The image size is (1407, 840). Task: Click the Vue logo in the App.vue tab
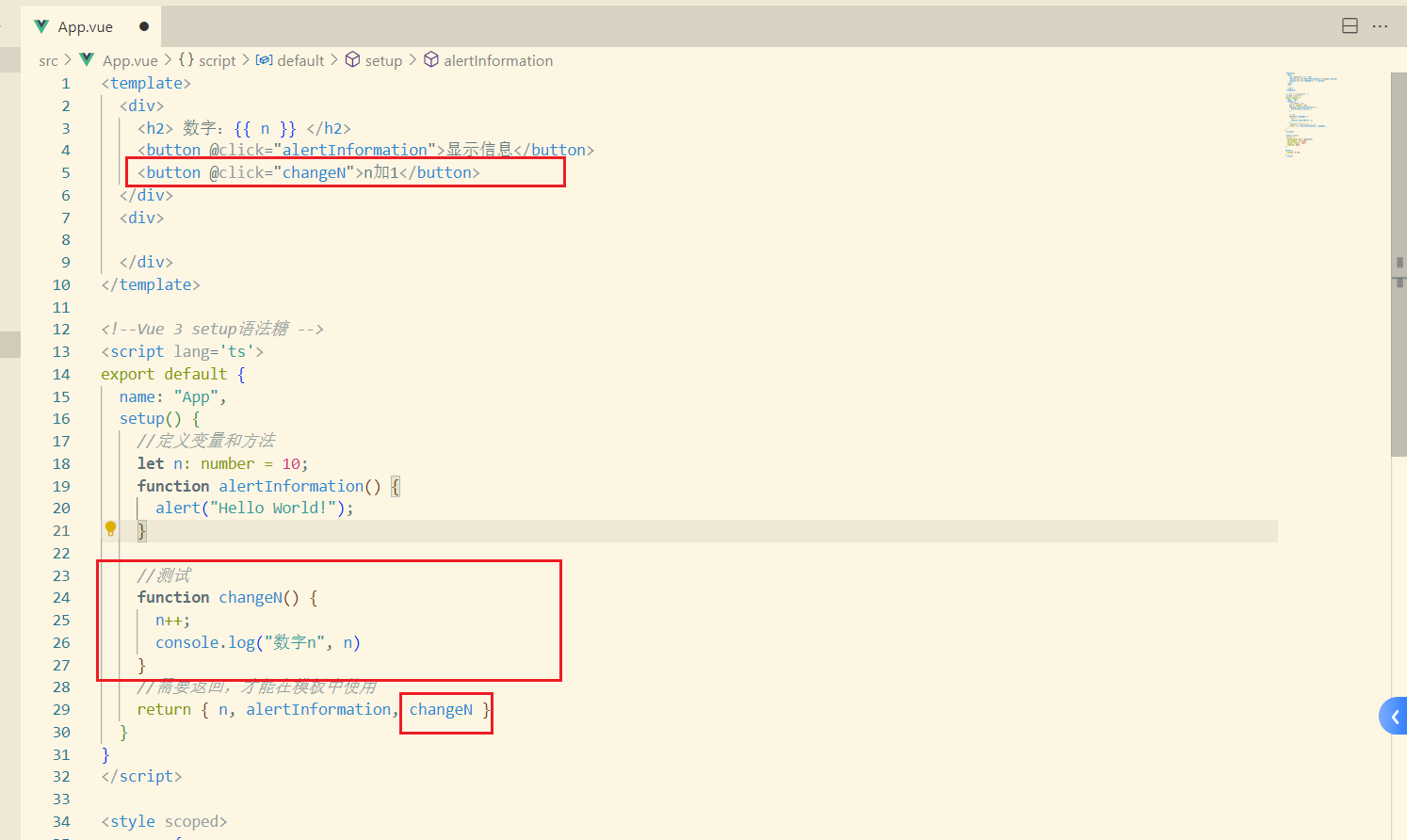click(41, 26)
